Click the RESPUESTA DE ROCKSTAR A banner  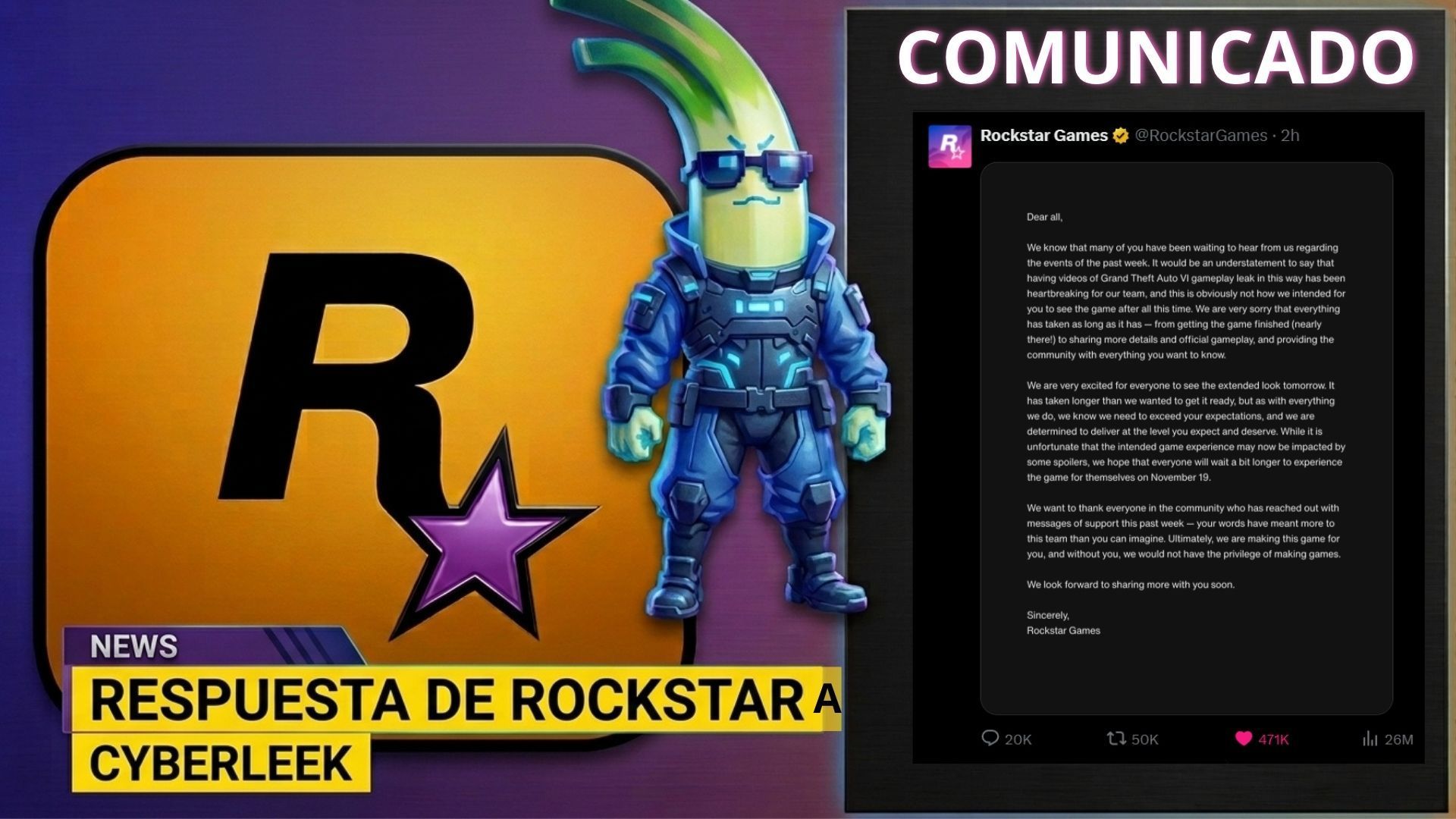click(457, 700)
